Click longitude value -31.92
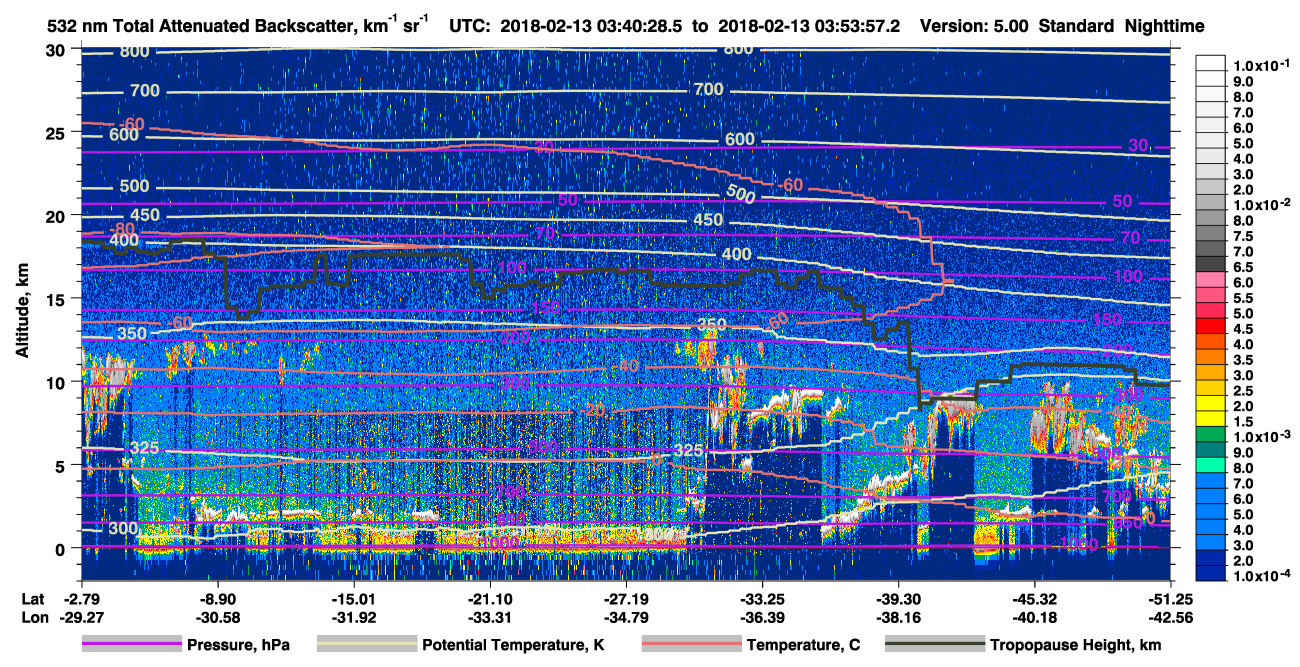Viewport: 1300px width, 667px height. (x=354, y=616)
